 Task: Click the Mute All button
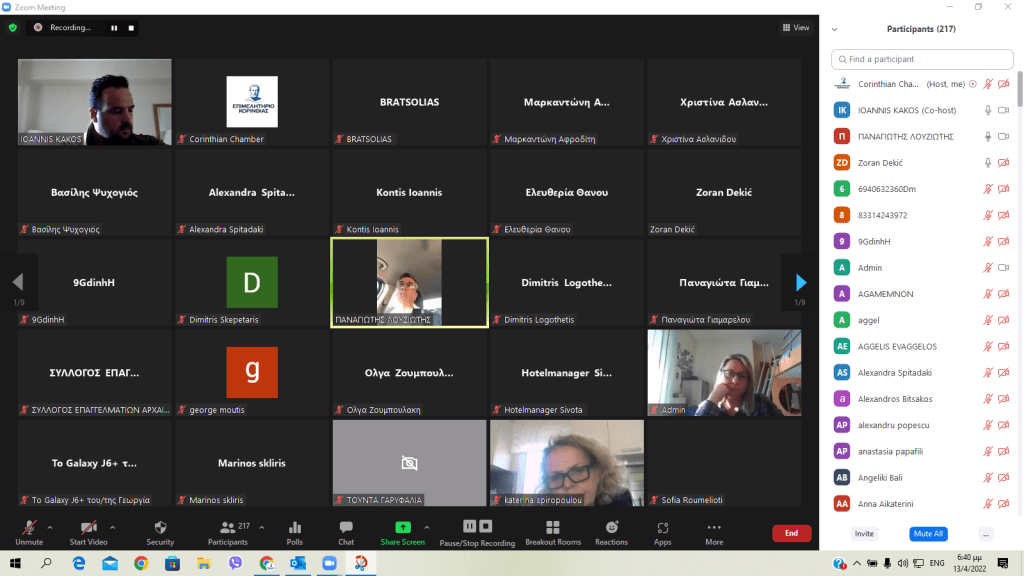coord(927,534)
